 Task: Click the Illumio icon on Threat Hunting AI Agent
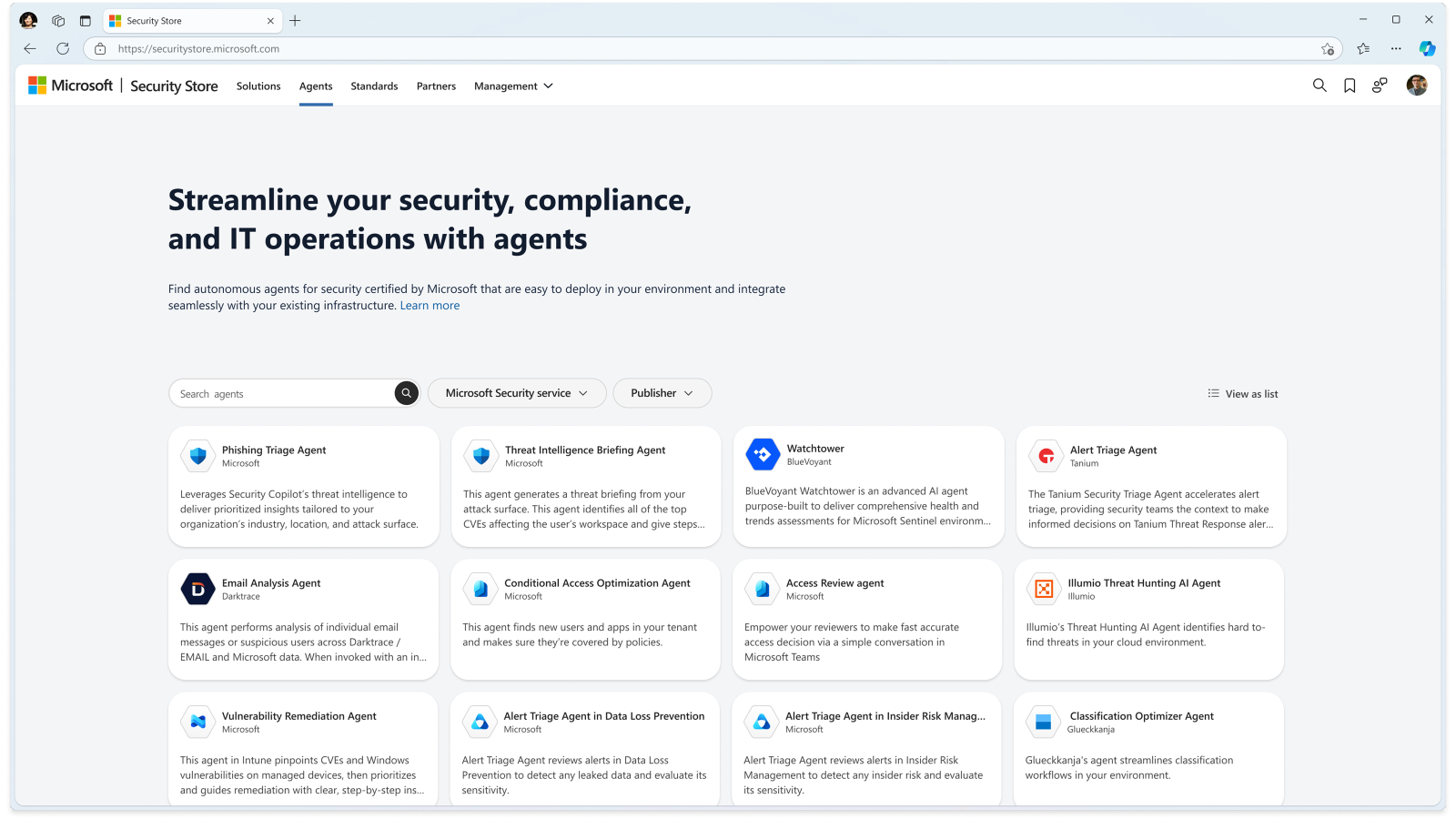pyautogui.click(x=1043, y=589)
